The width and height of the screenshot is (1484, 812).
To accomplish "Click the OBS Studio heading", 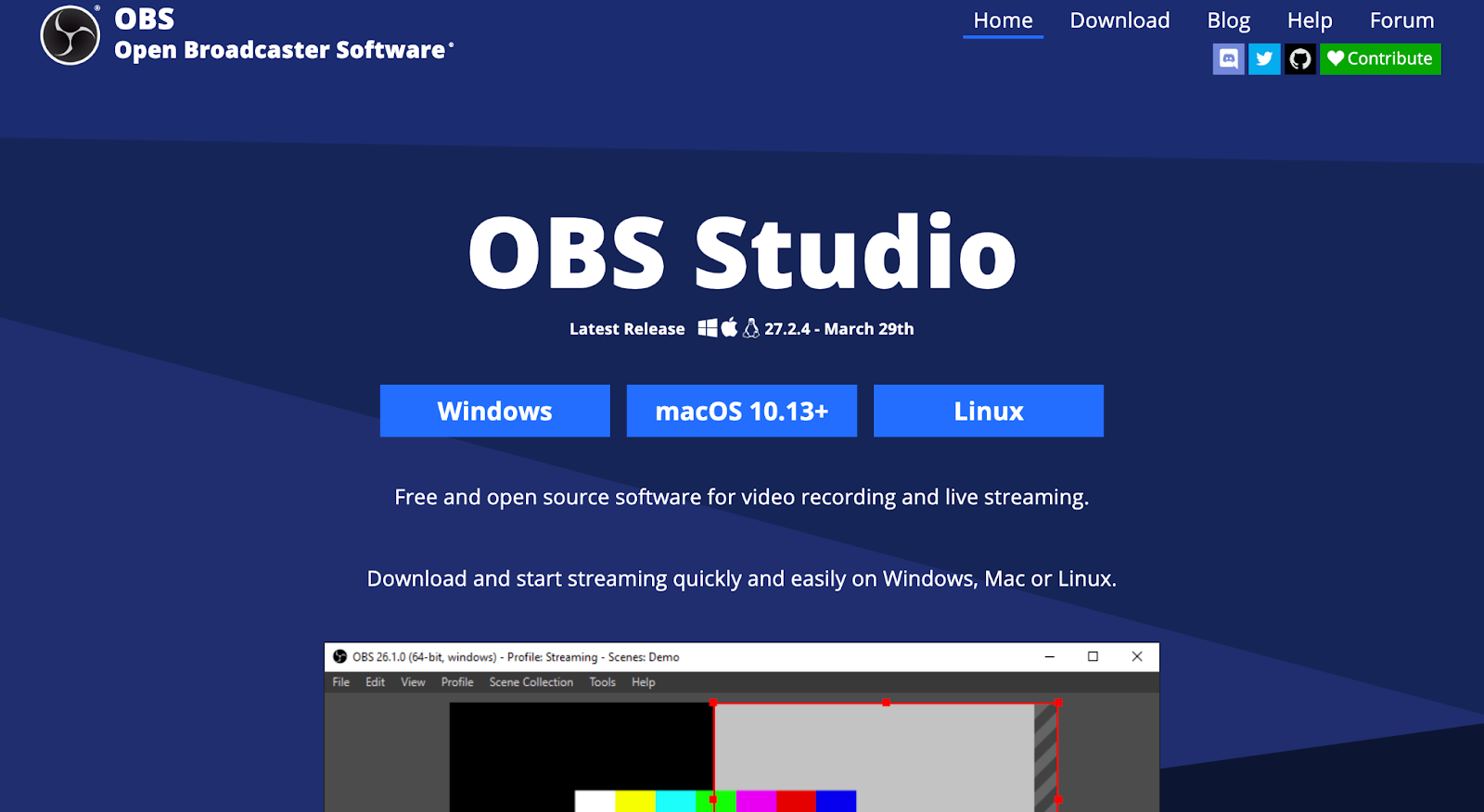I will [x=742, y=252].
